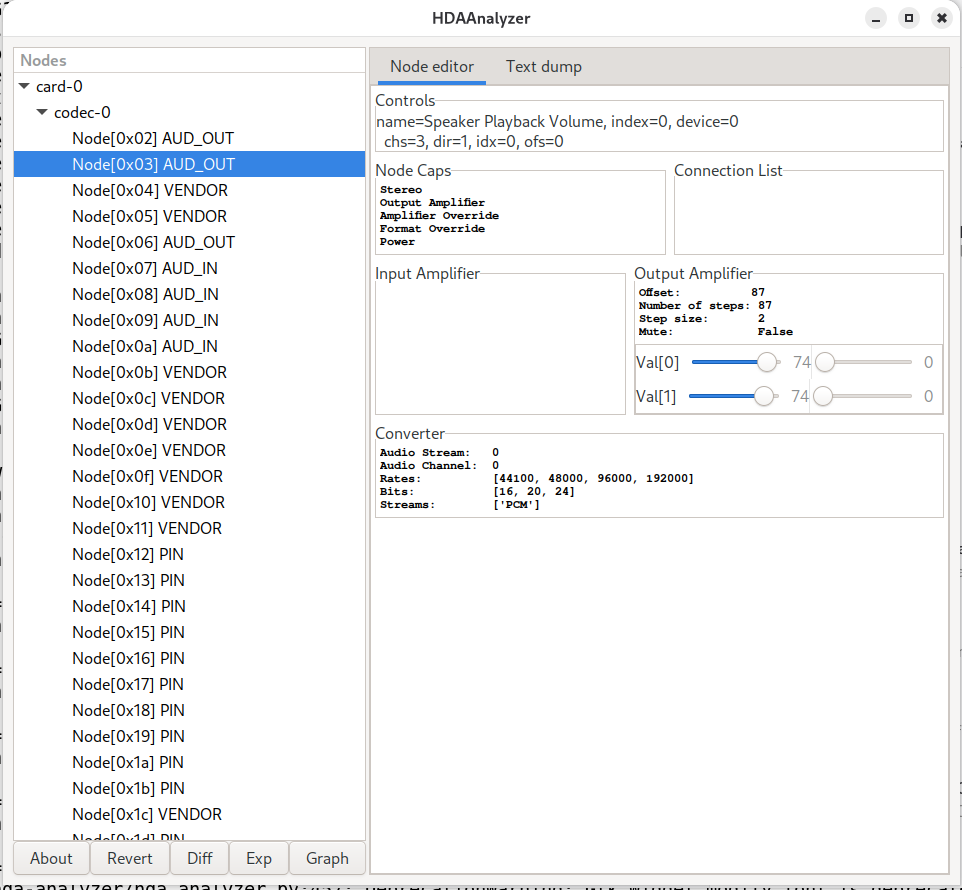The height and width of the screenshot is (890, 962).
Task: Select the Node editor tab
Action: (431, 67)
